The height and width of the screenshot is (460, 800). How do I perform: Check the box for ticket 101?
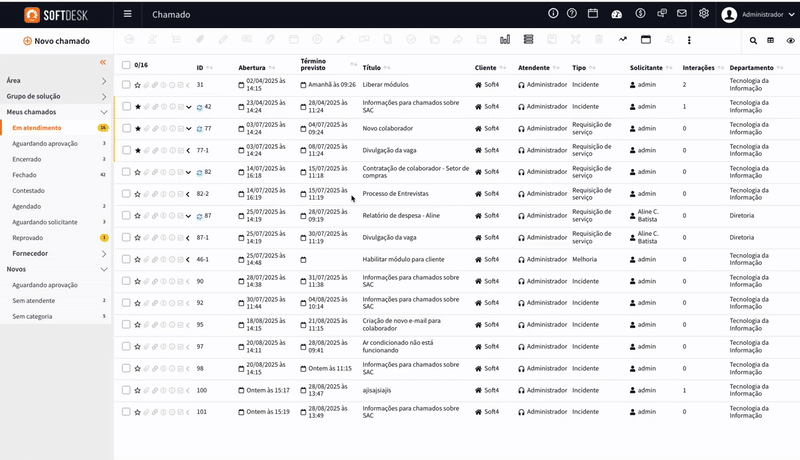126,412
